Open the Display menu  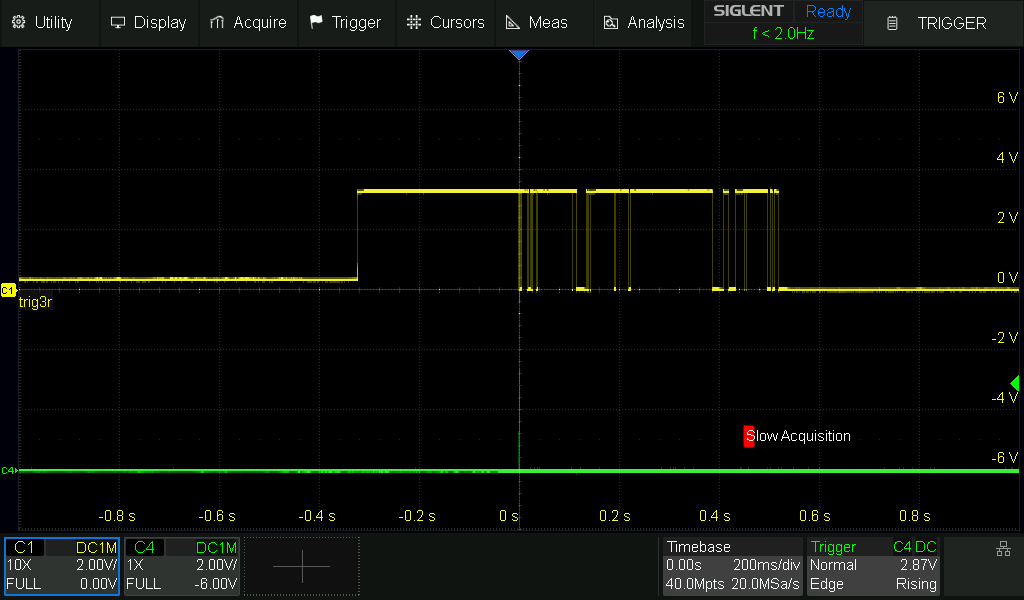click(148, 22)
